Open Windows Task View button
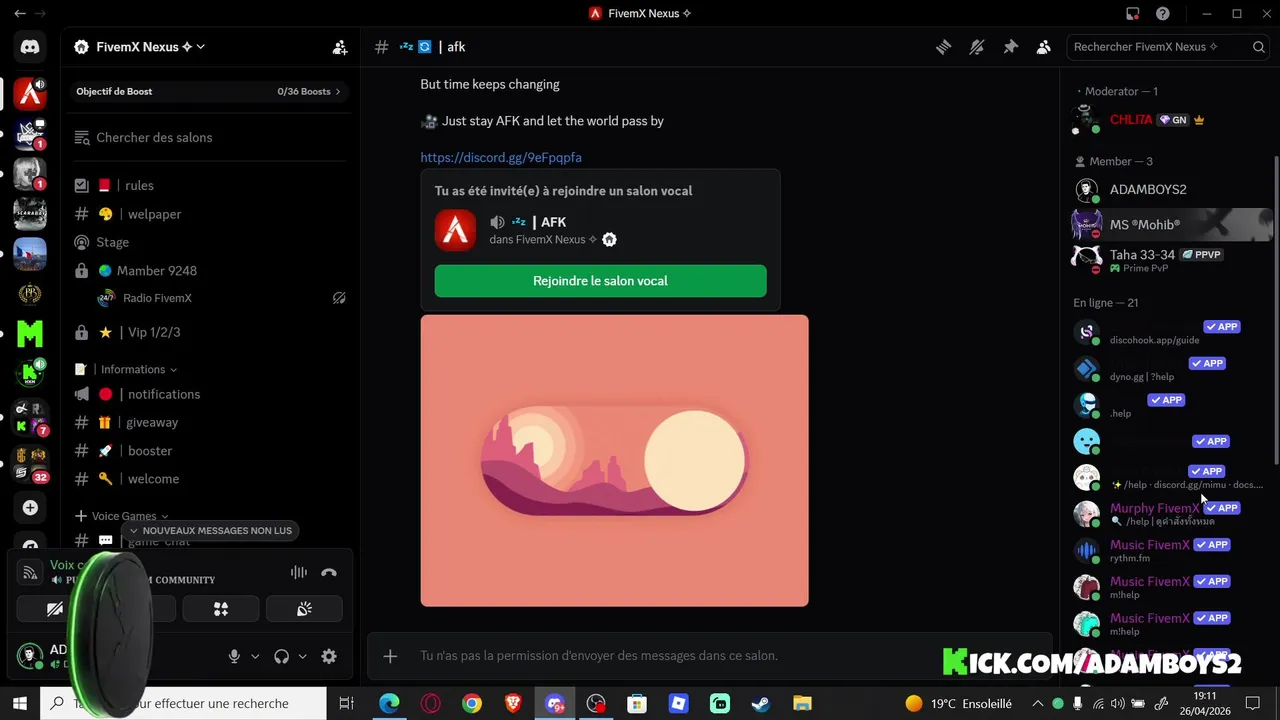This screenshot has width=1280, height=720. (x=346, y=704)
